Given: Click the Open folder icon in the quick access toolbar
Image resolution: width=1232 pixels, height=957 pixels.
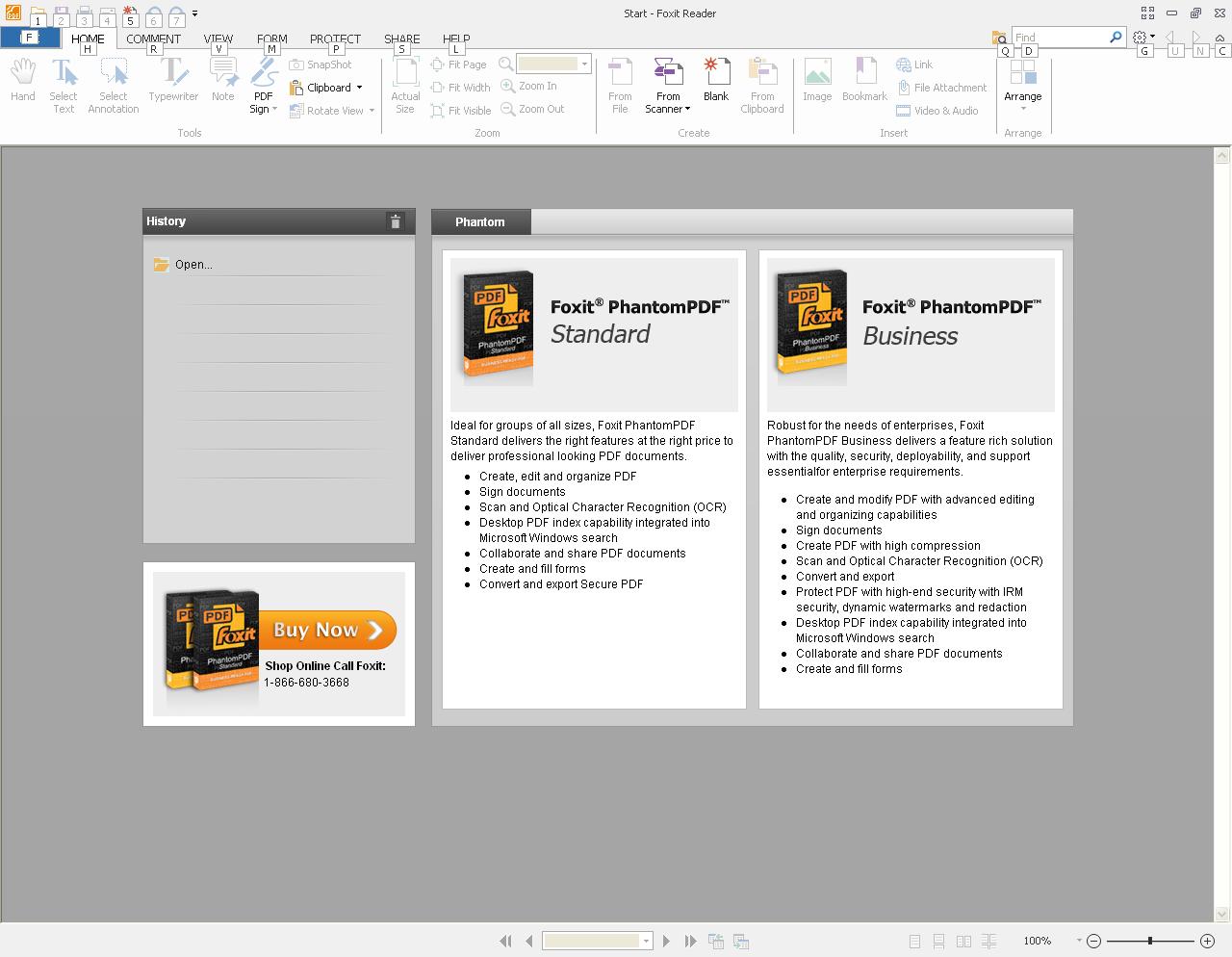Looking at the screenshot, I should tap(38, 14).
